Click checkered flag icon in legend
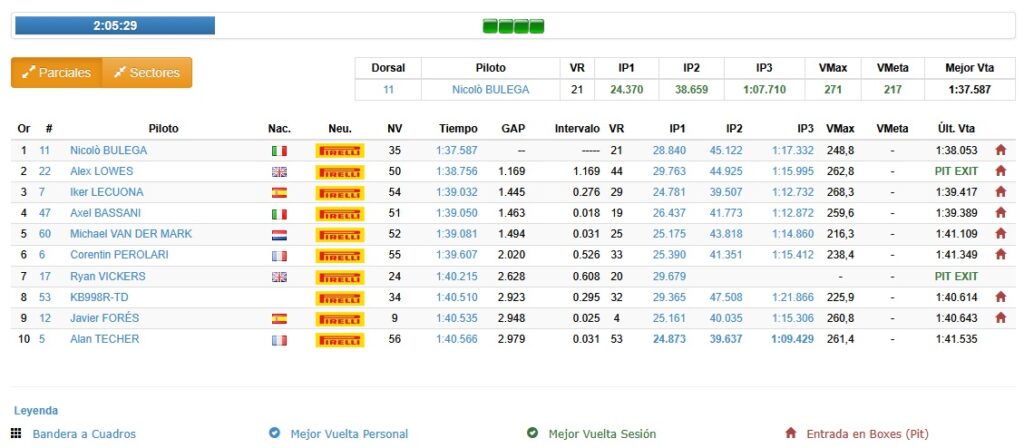This screenshot has width=1024, height=448. click(16, 434)
